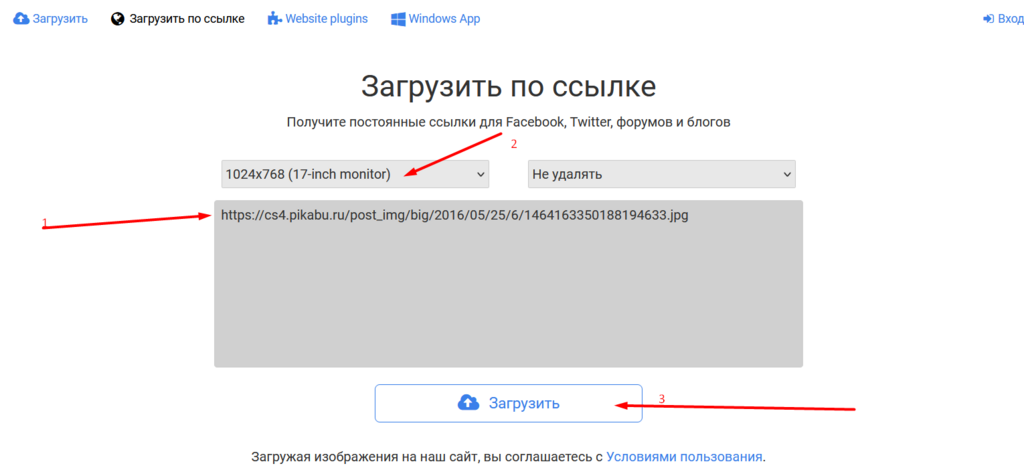
Task: Click on the pikabu.ru image URL text
Action: click(x=454, y=215)
